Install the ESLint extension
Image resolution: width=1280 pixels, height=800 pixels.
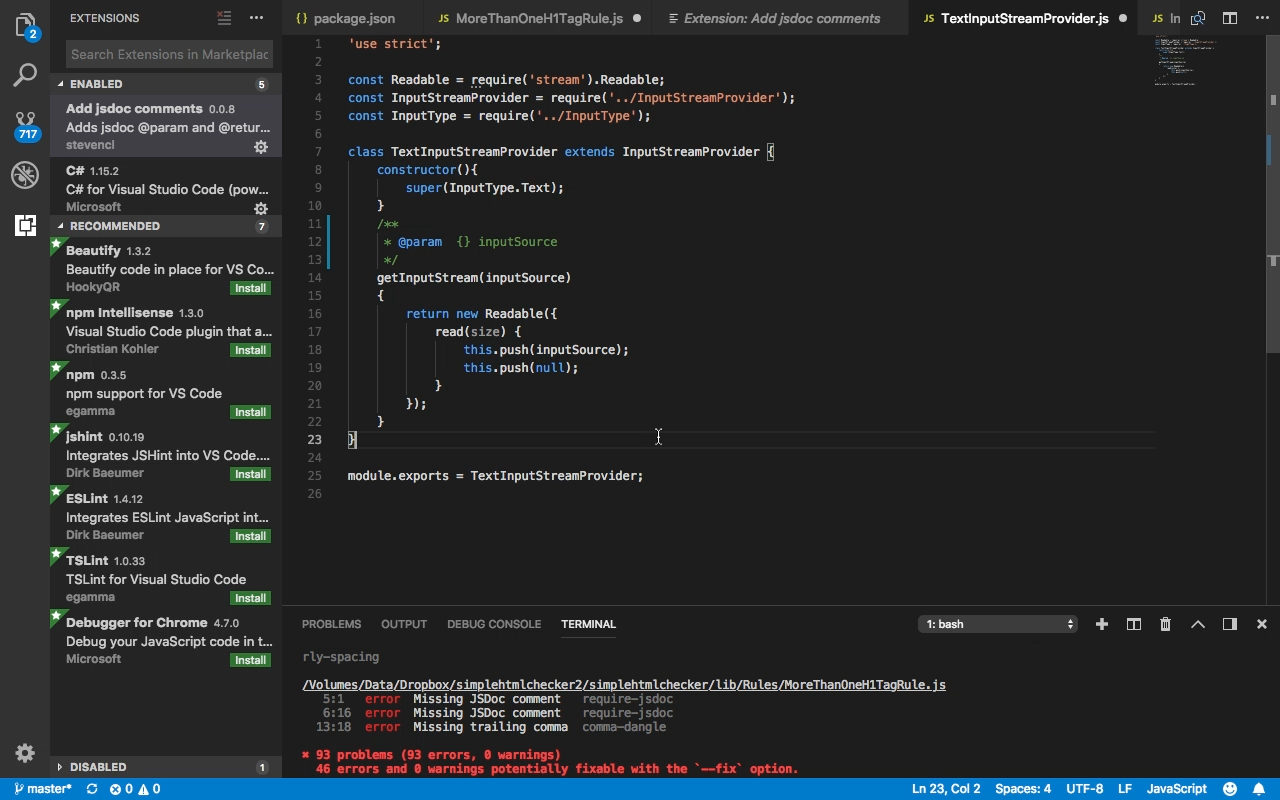[x=250, y=536]
